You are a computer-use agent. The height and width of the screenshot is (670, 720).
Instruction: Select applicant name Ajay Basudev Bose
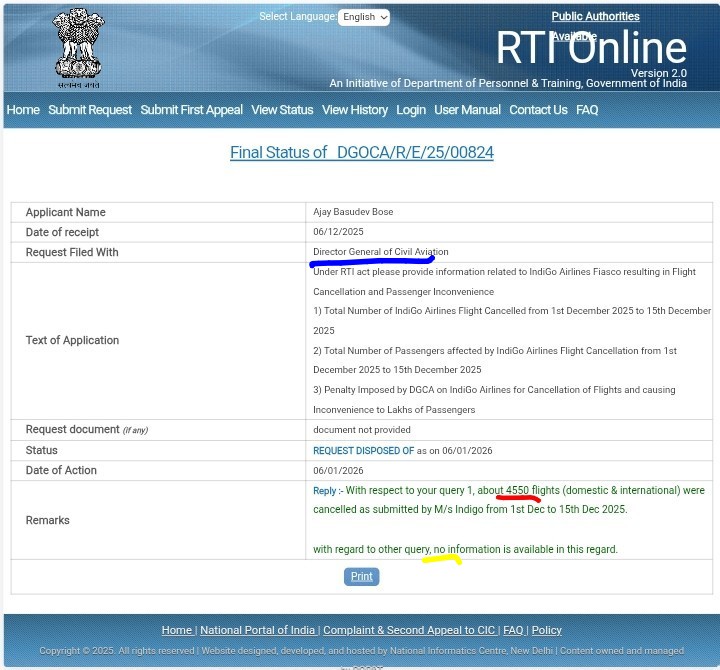(353, 212)
